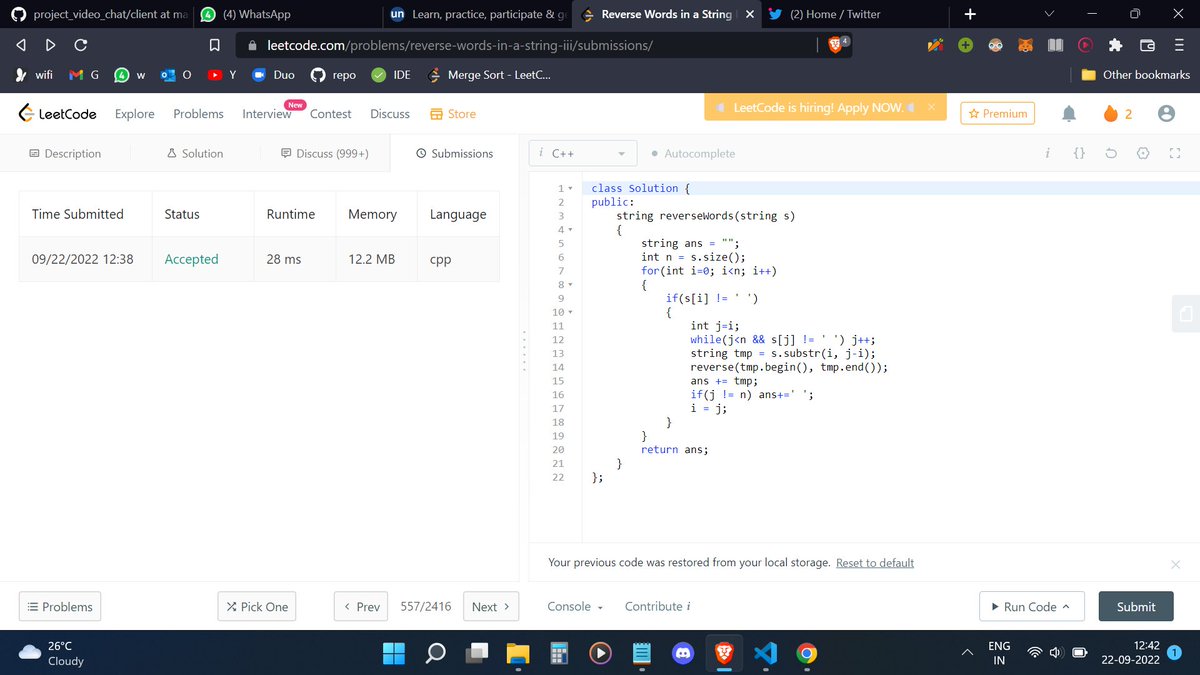Open the Explore menu item

click(134, 114)
